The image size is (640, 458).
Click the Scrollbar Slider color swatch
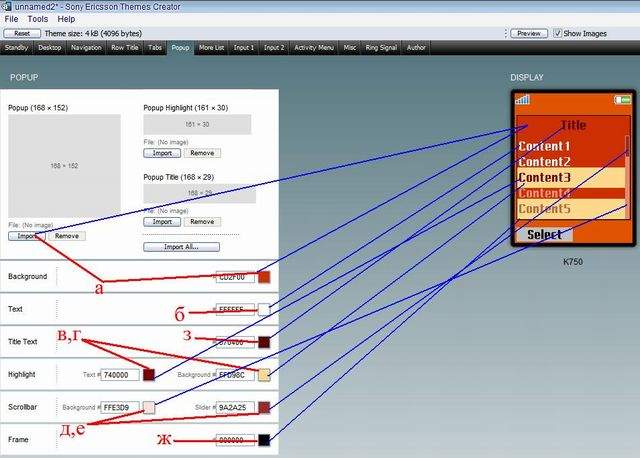click(x=264, y=408)
